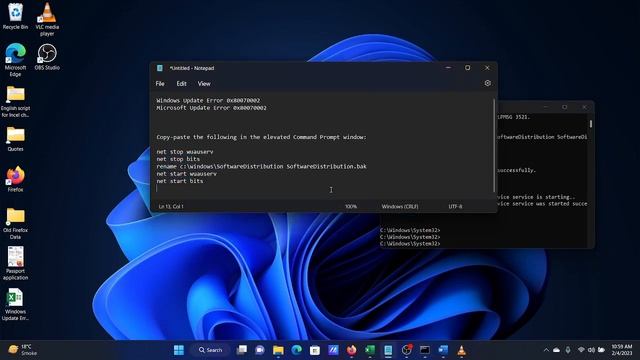The height and width of the screenshot is (360, 640).
Task: Minimize the Notepad window
Action: (448, 68)
